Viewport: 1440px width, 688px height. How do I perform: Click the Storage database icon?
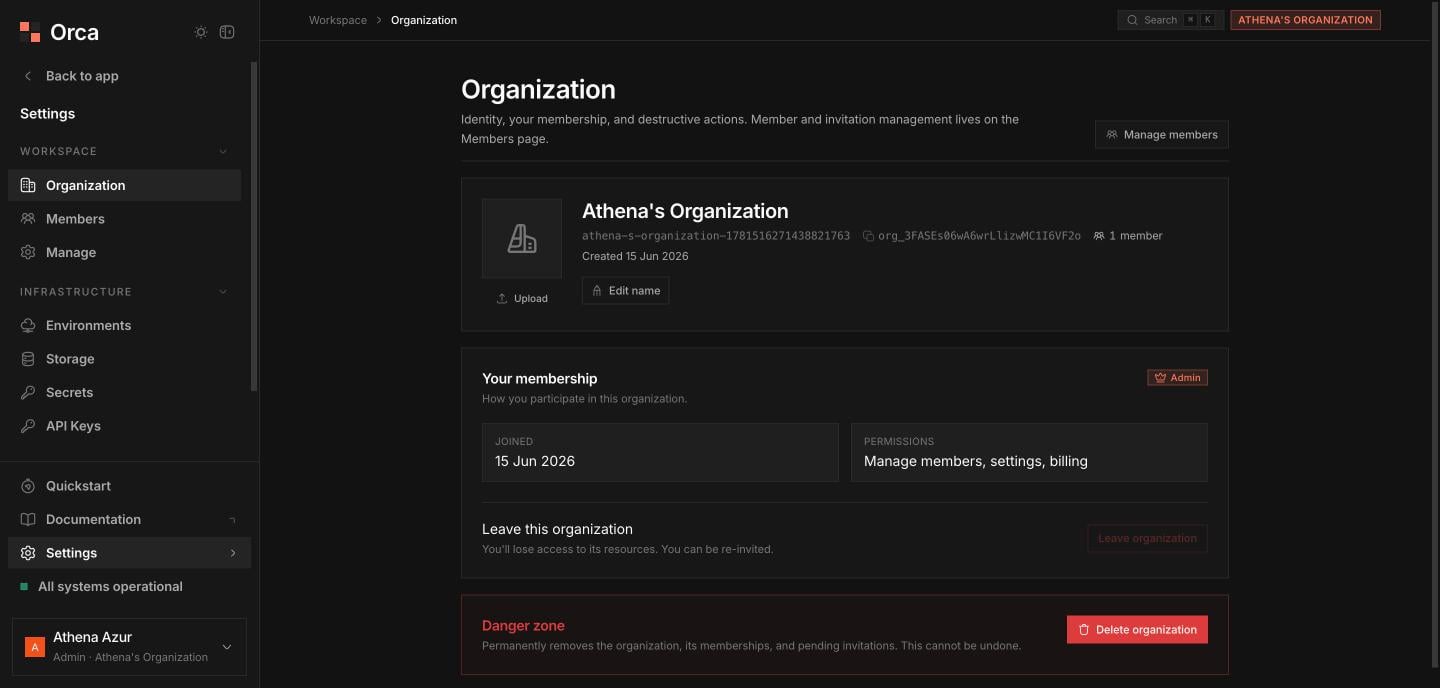click(x=28, y=359)
